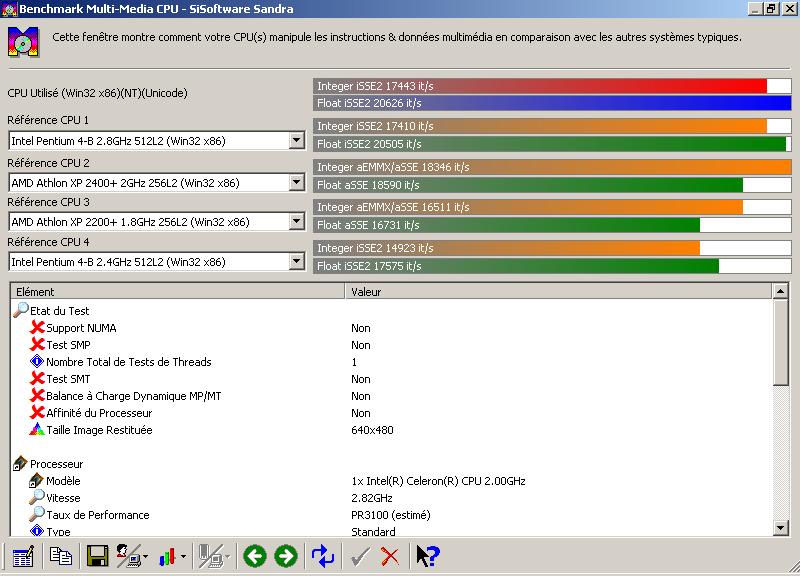This screenshot has width=800, height=576.
Task: Click Integer aEMMX/aSSE 16511 it/s bar
Action: coord(552,207)
